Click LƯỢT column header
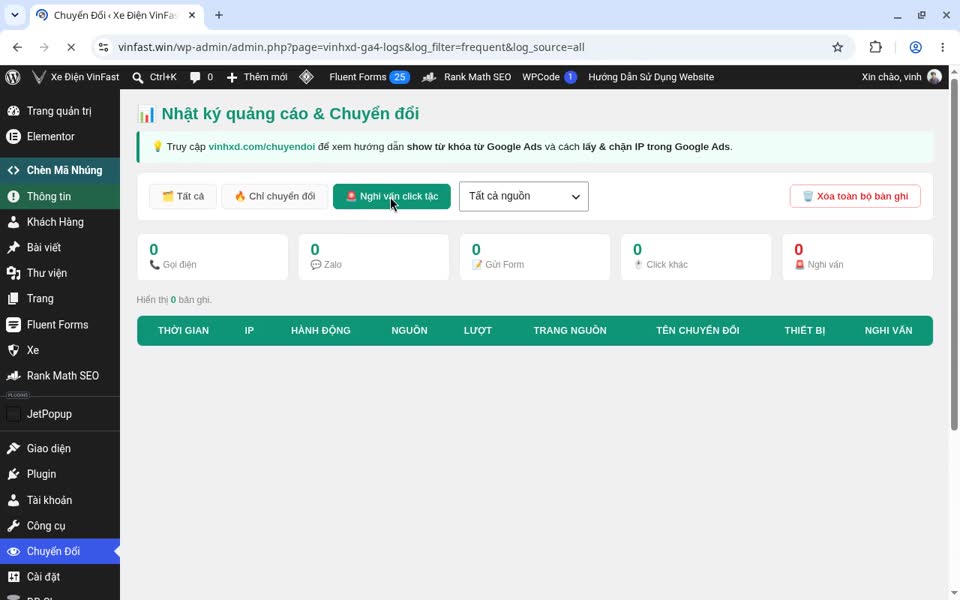960x600 pixels. (x=478, y=331)
